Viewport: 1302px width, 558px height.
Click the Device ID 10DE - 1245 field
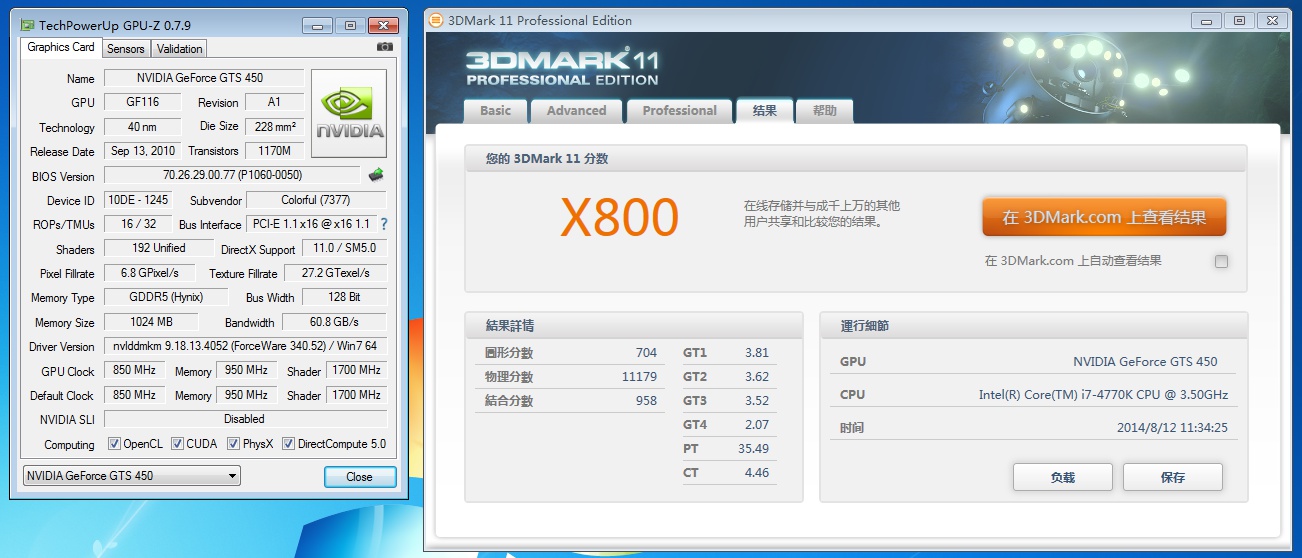(138, 200)
